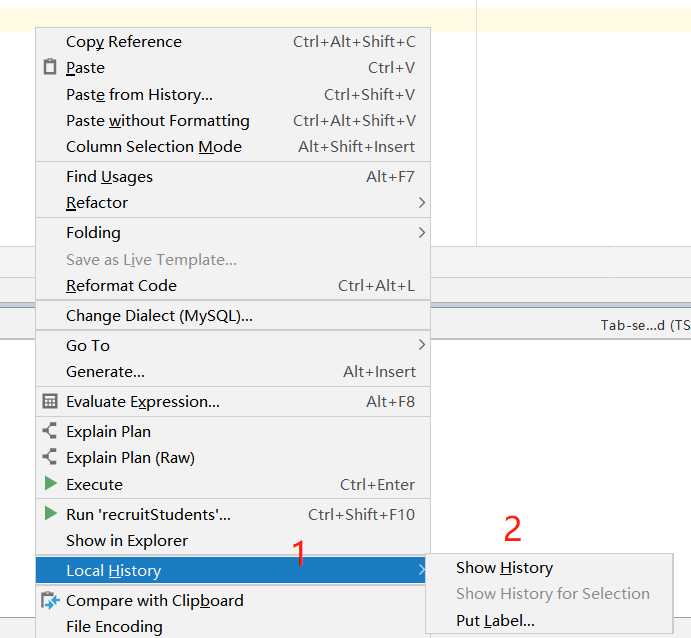Click the Evaluate Expression calculator icon
The width and height of the screenshot is (691, 638).
point(50,401)
